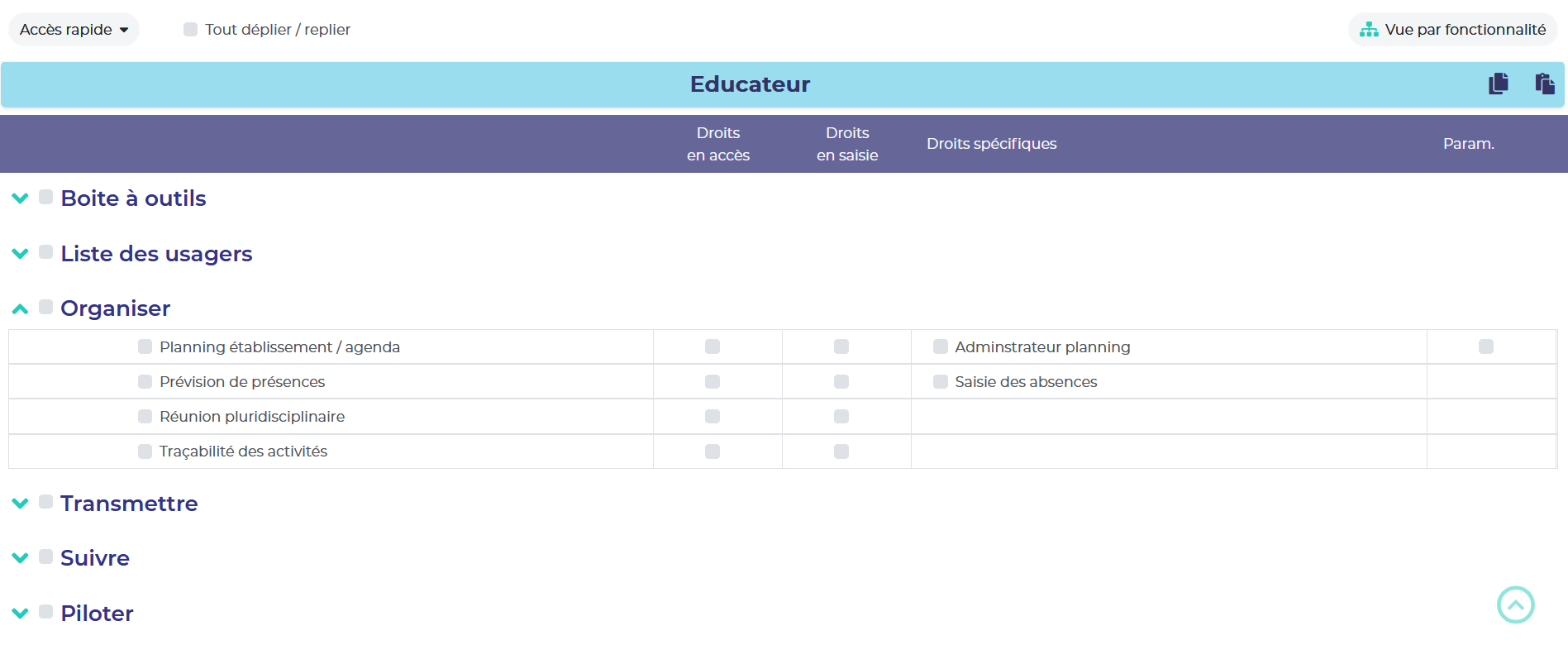Screen dimensions: 1568x645
Task: Open the Accès rapide dropdown
Action: 74,30
